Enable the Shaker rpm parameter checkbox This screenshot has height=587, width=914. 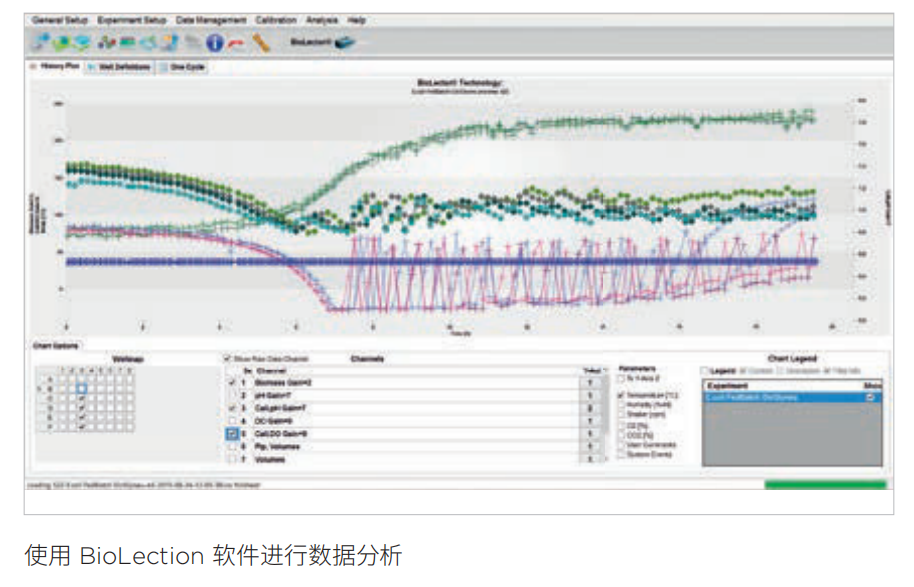[621, 414]
